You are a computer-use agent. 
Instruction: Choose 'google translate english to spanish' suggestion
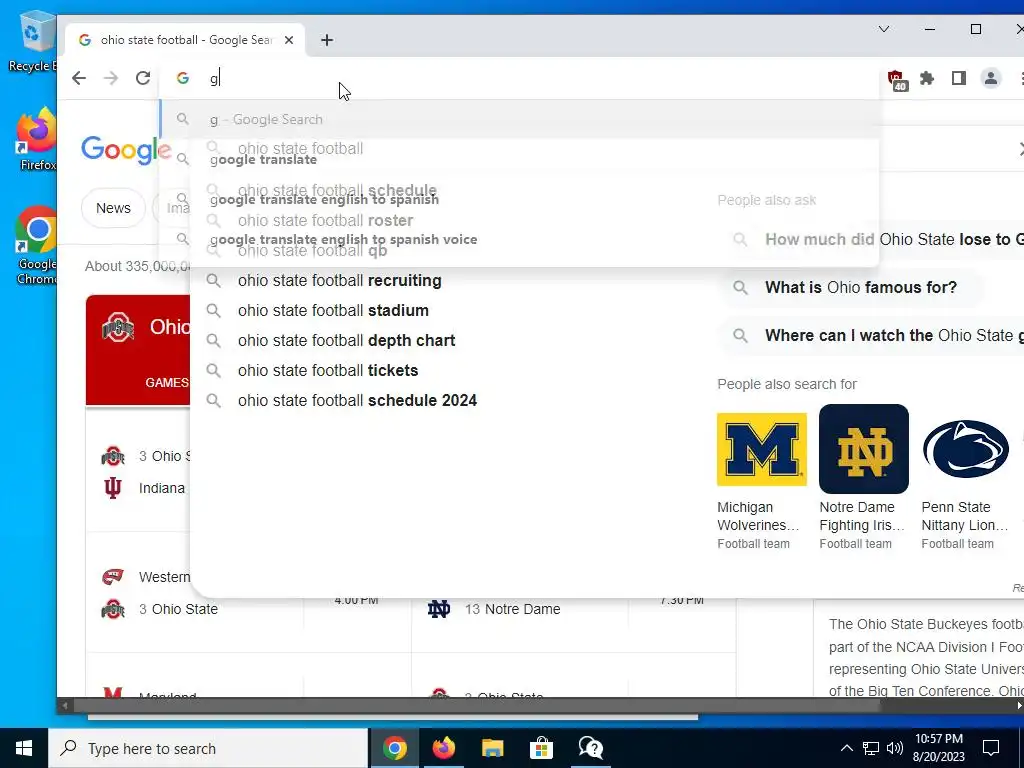pos(519,199)
